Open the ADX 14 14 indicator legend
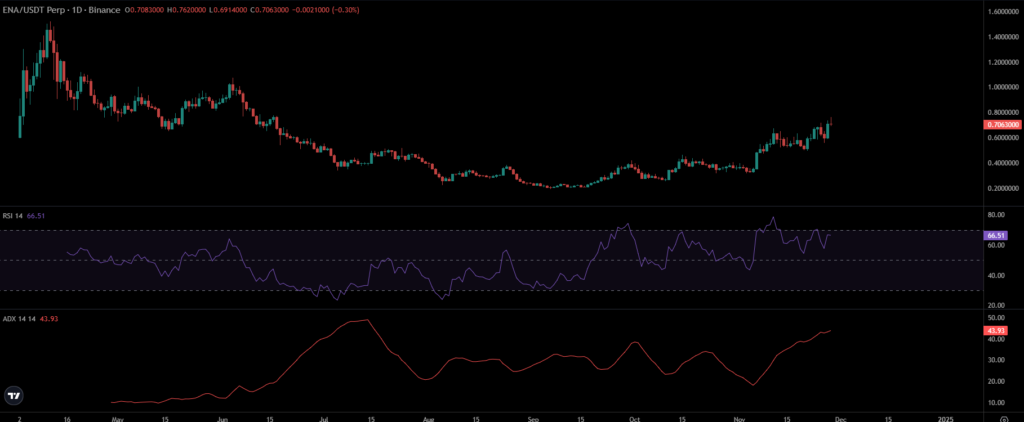1024x422 pixels. [17, 318]
